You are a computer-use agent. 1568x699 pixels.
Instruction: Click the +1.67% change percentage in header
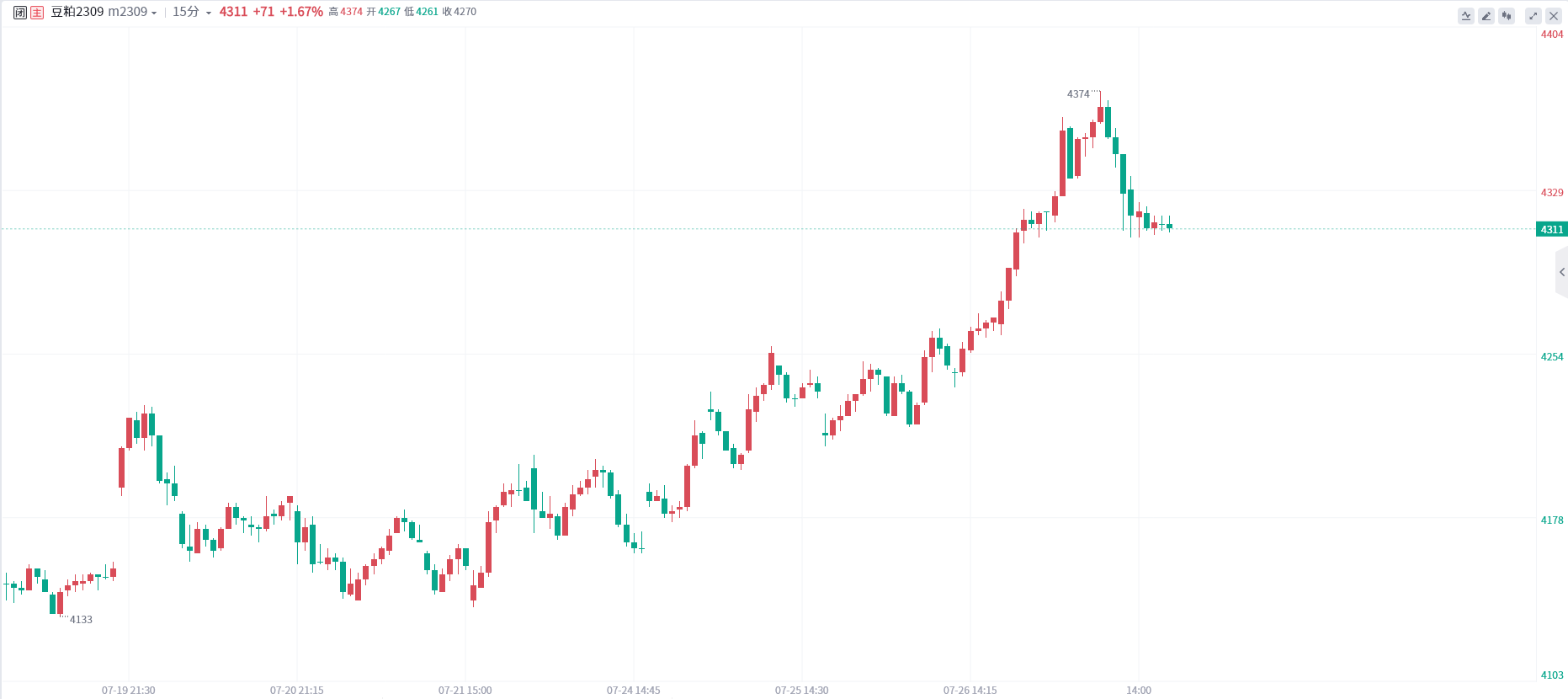pos(301,13)
